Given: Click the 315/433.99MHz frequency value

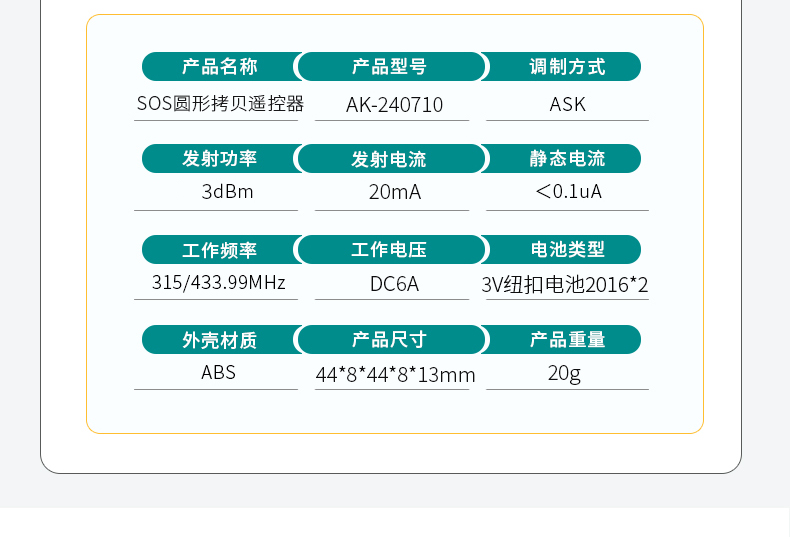Looking at the screenshot, I should [219, 282].
